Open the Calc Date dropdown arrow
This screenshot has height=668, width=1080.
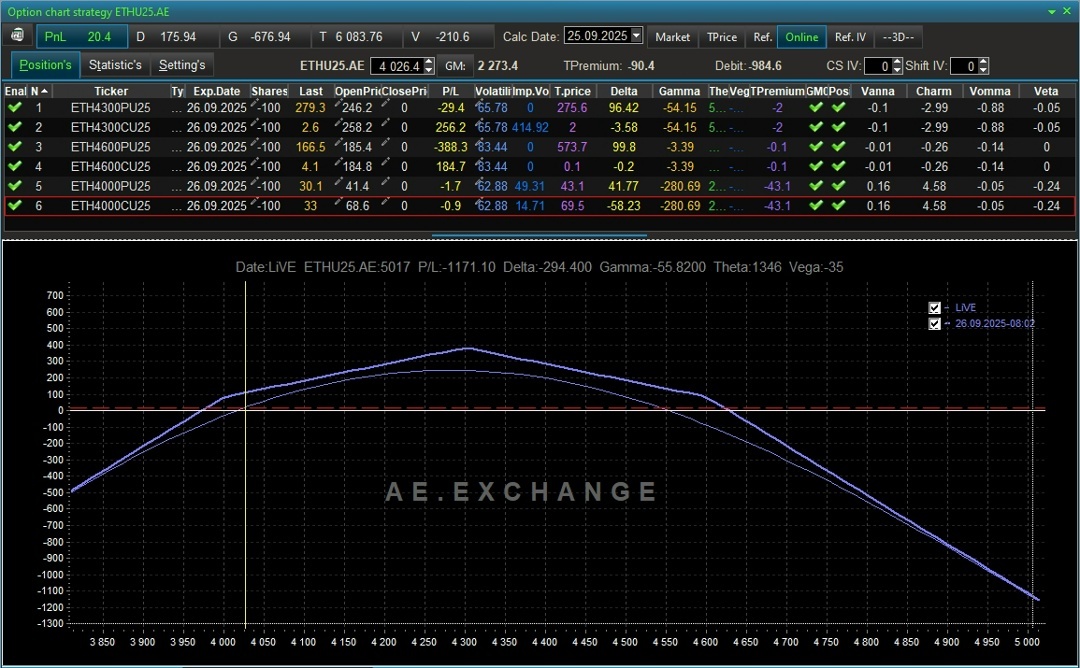[x=636, y=35]
